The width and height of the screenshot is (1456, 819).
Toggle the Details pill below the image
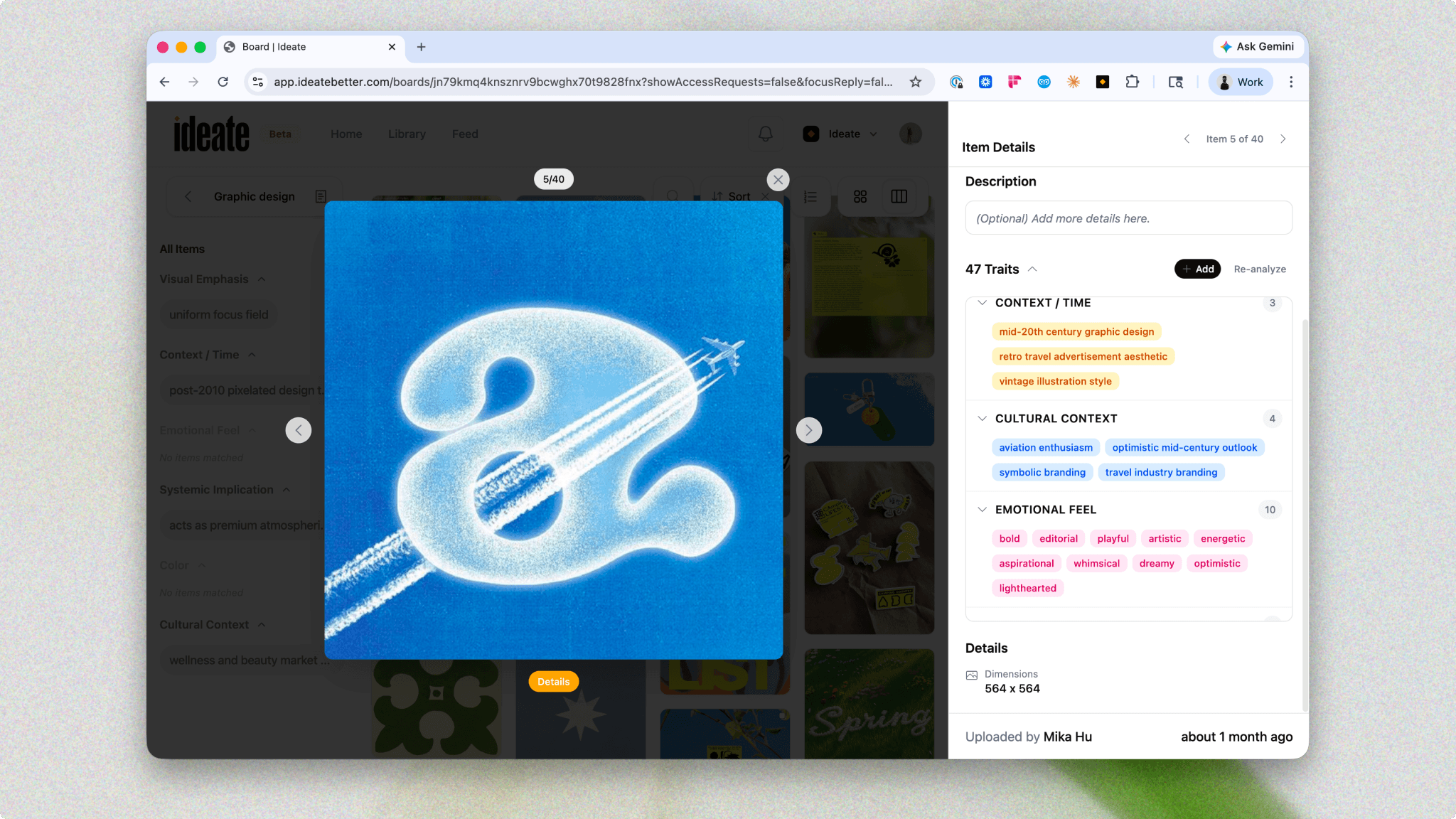(553, 682)
